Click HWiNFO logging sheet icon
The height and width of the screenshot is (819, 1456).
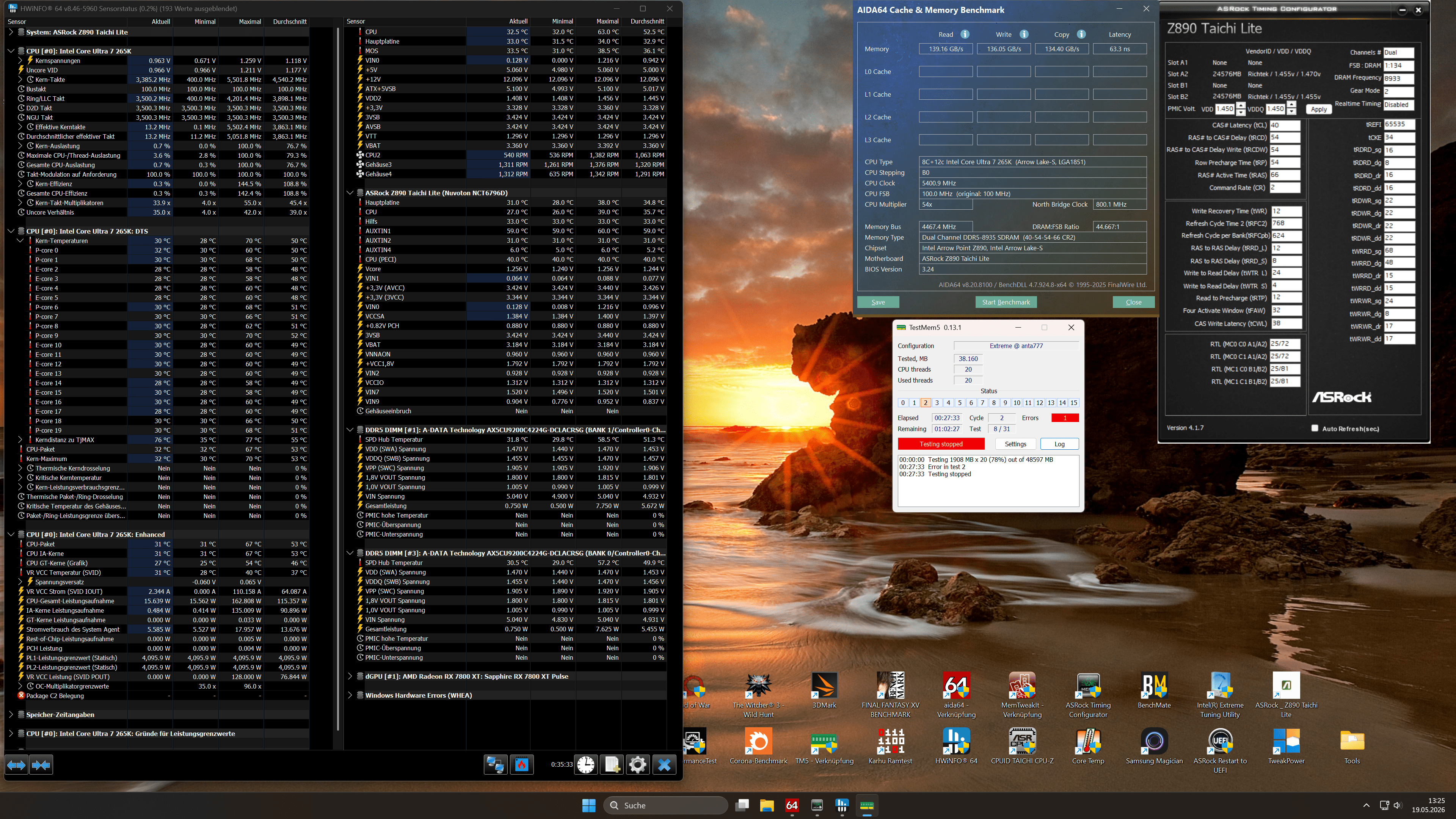(612, 765)
